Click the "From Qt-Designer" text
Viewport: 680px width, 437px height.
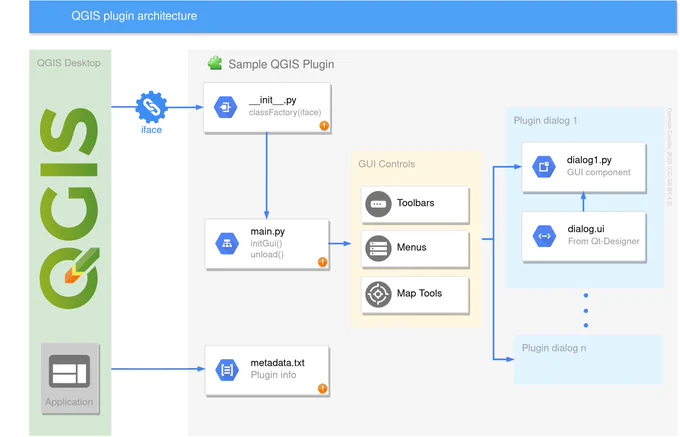click(x=604, y=241)
